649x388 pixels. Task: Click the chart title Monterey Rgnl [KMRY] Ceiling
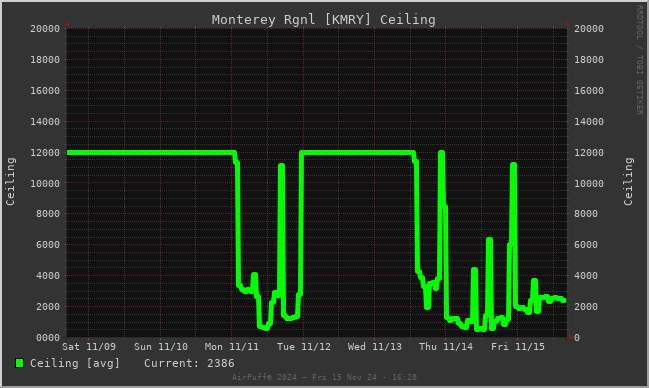tap(323, 20)
